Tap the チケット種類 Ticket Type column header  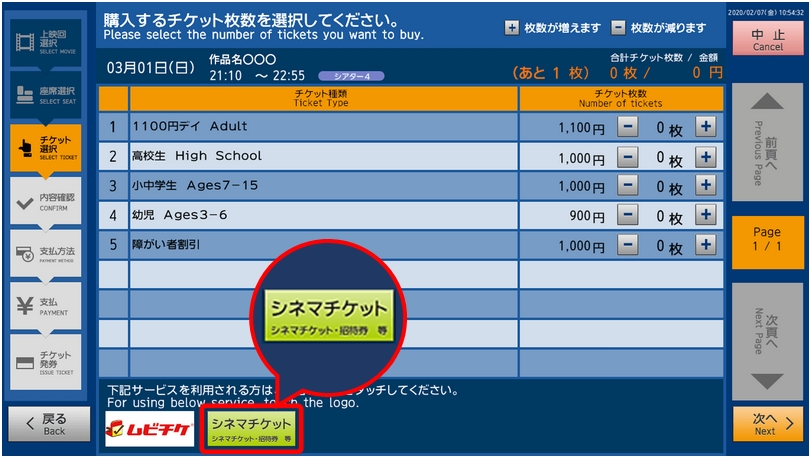(x=323, y=98)
